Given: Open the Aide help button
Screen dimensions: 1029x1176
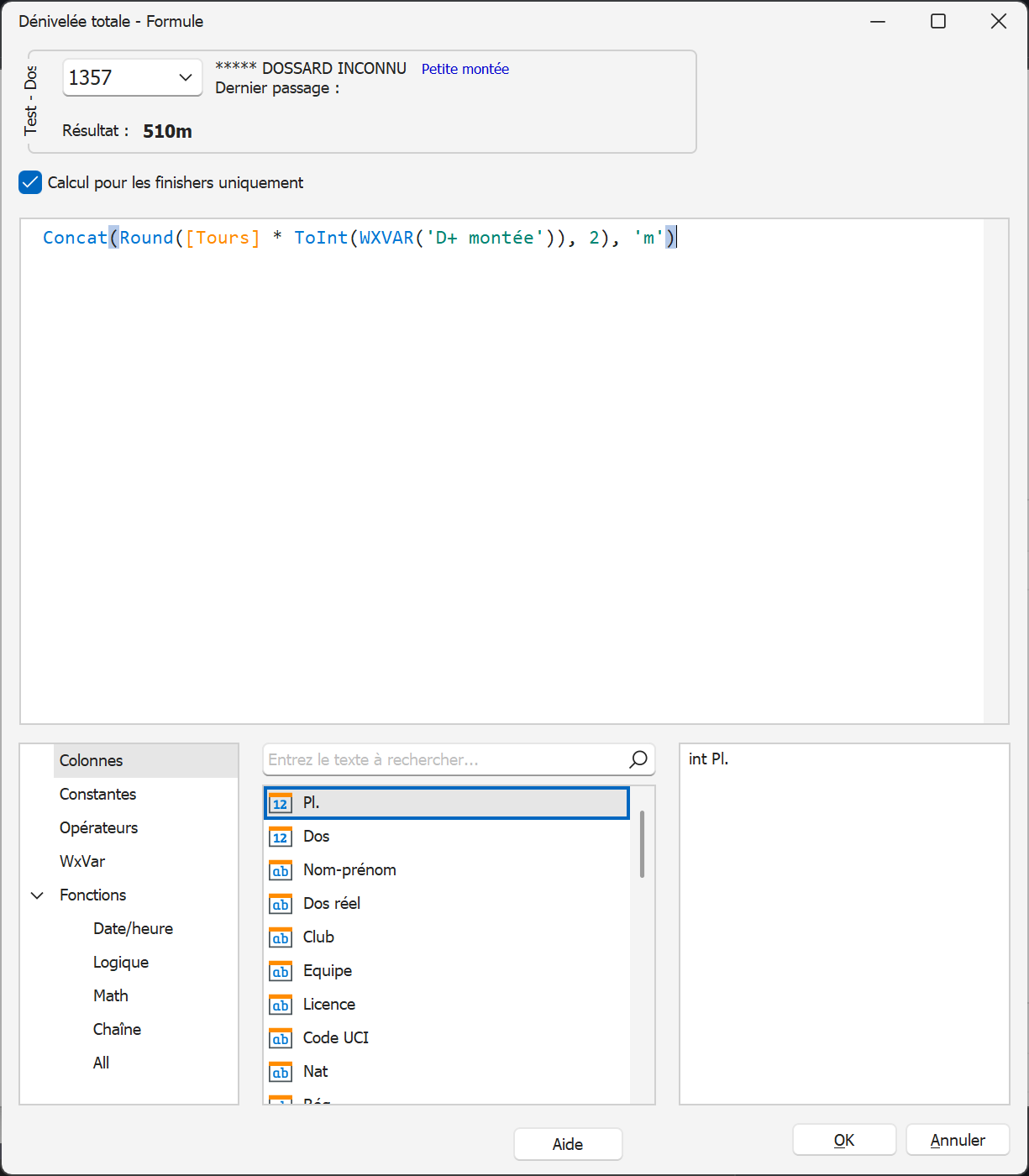Looking at the screenshot, I should tap(568, 1144).
